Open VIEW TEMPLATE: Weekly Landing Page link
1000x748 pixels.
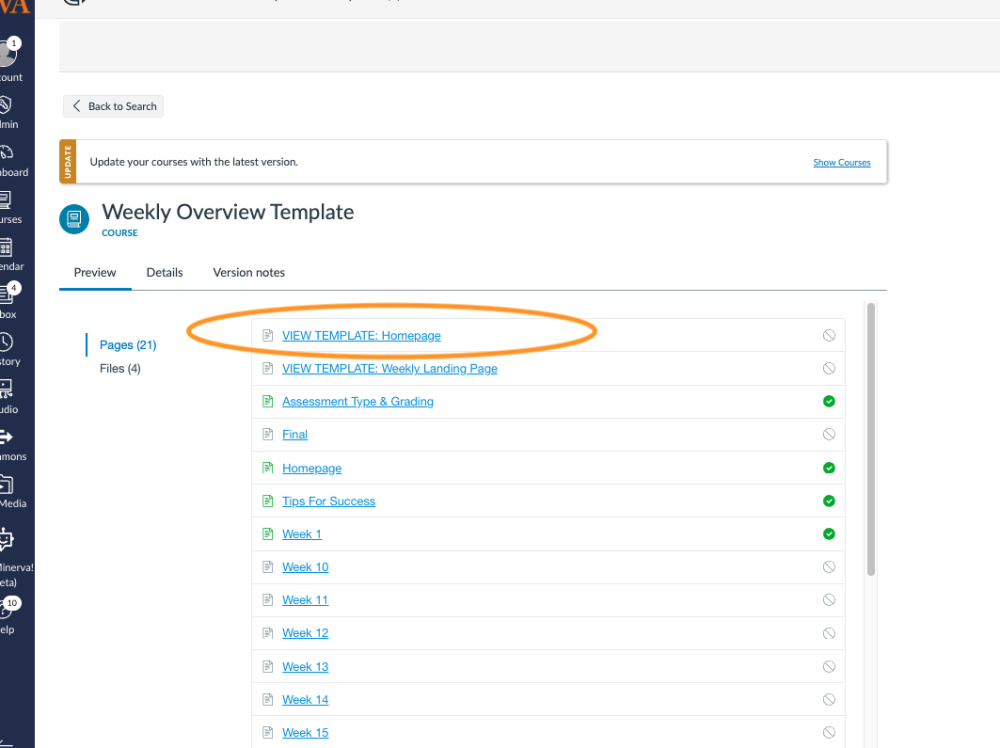[x=390, y=369]
